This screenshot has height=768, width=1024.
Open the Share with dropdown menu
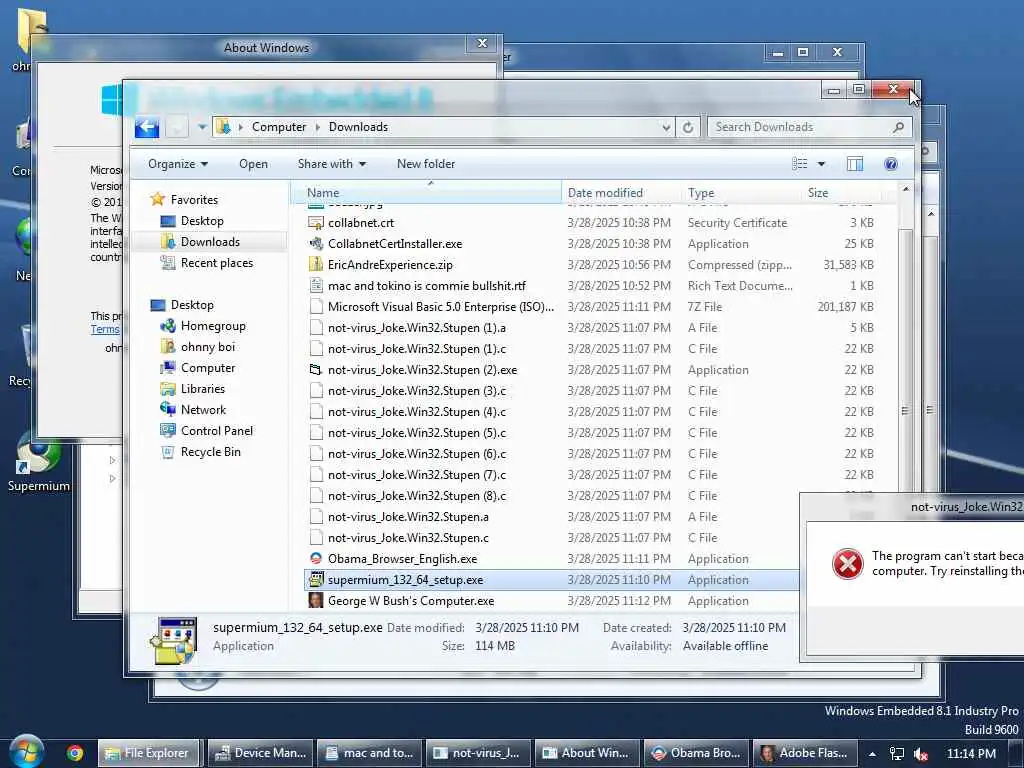(332, 164)
